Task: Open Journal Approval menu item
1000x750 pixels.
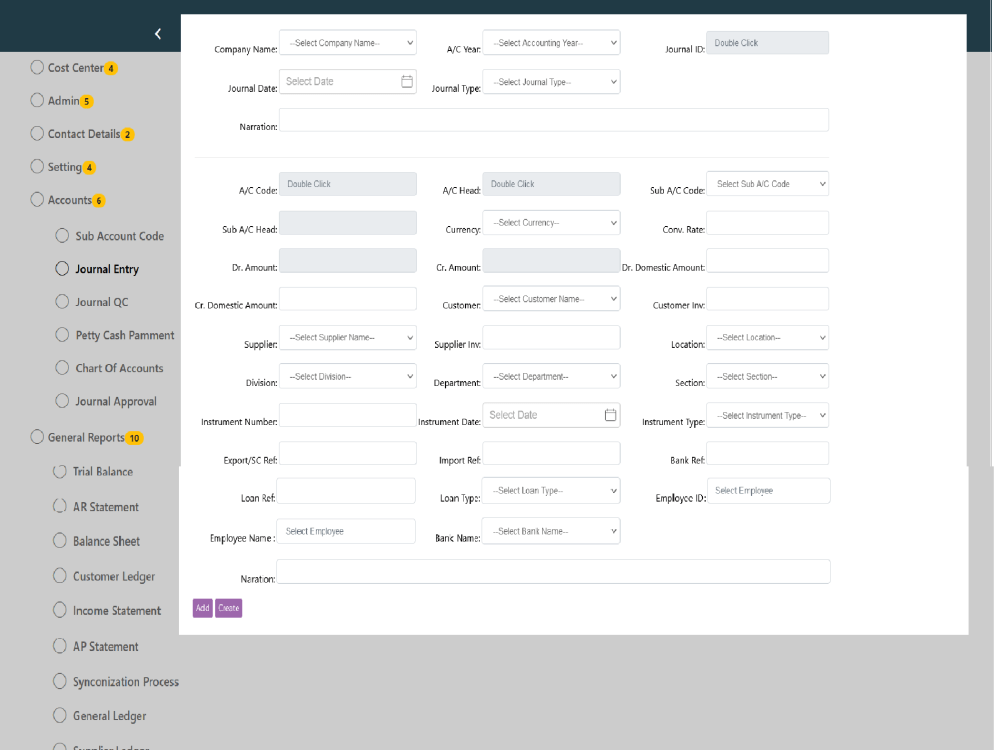Action: click(115, 402)
